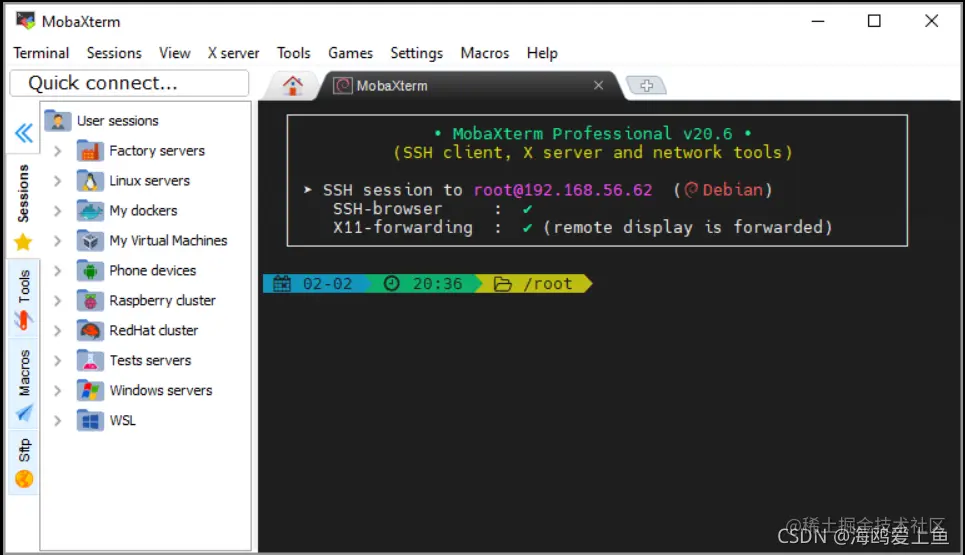Open the Sessions menu
This screenshot has height=555, width=965.
coord(114,53)
